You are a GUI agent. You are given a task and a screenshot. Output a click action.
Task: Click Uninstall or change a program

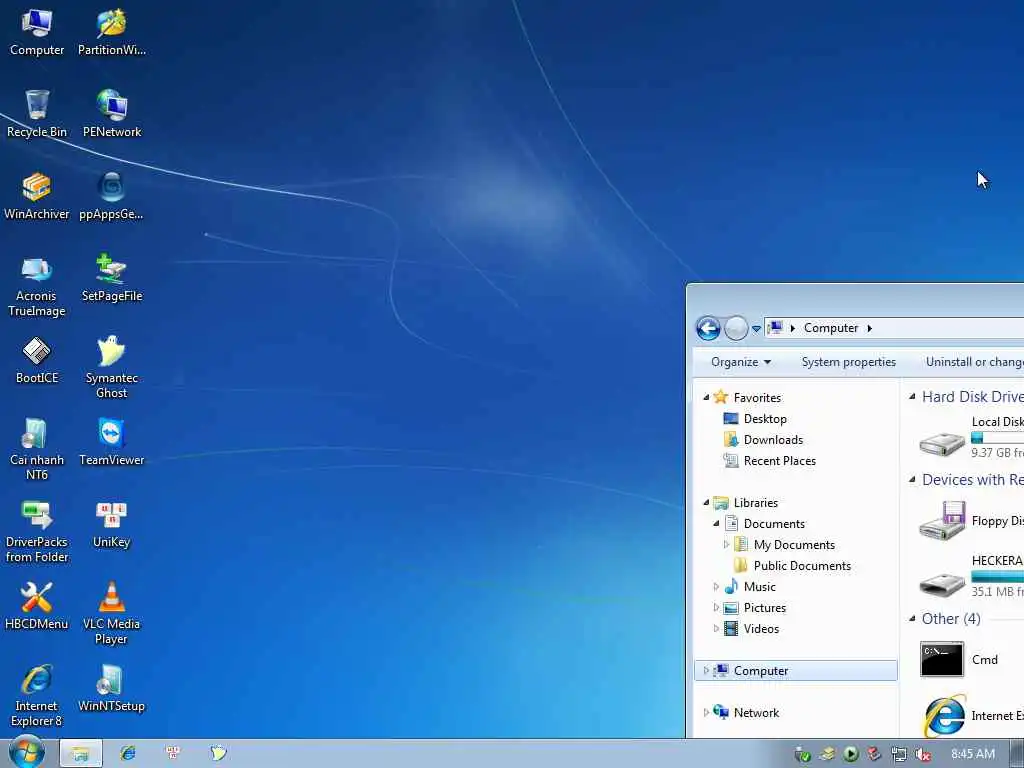coord(974,362)
